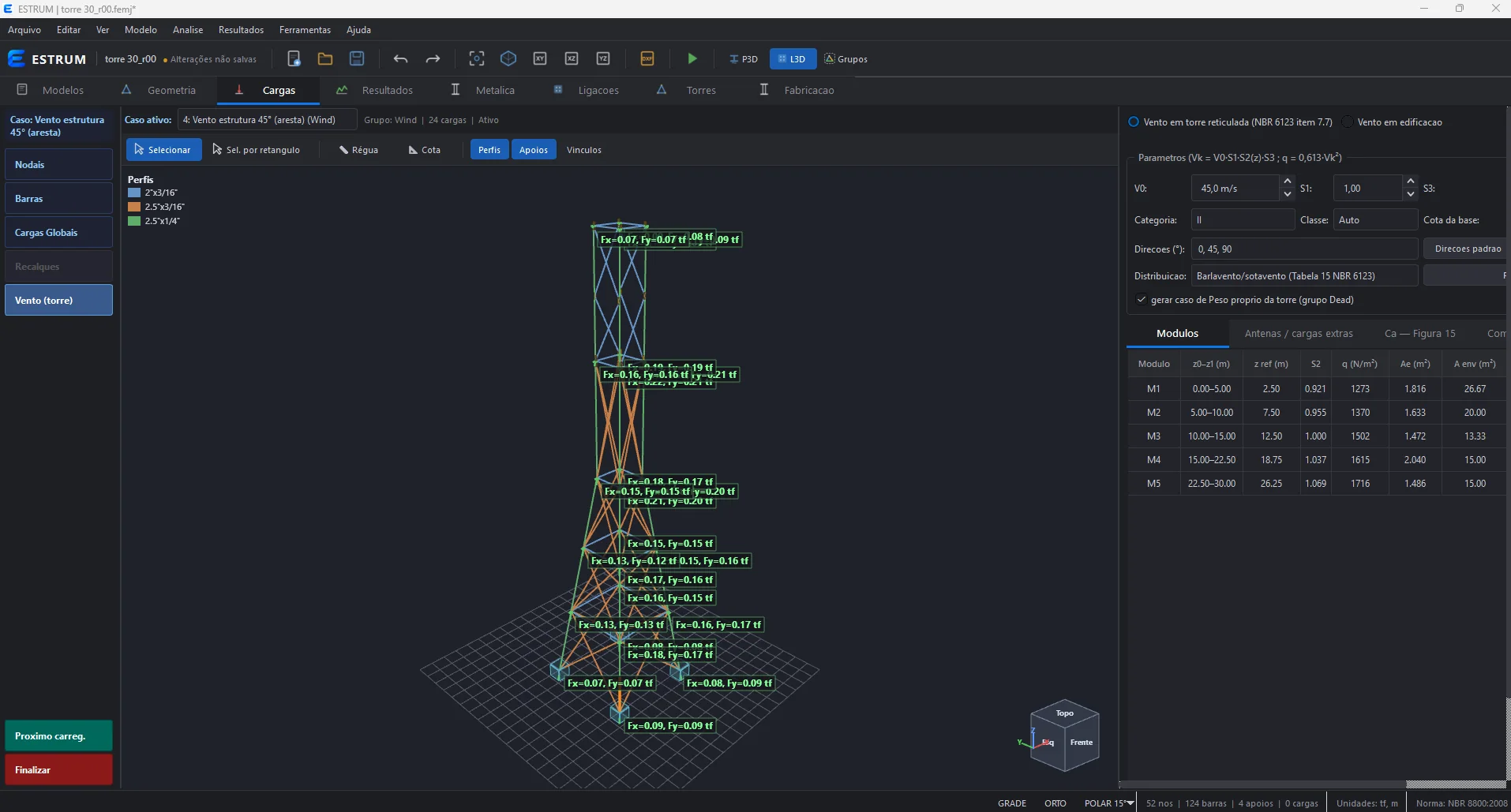
Task: Run the analysis with green play icon
Action: pyautogui.click(x=692, y=58)
